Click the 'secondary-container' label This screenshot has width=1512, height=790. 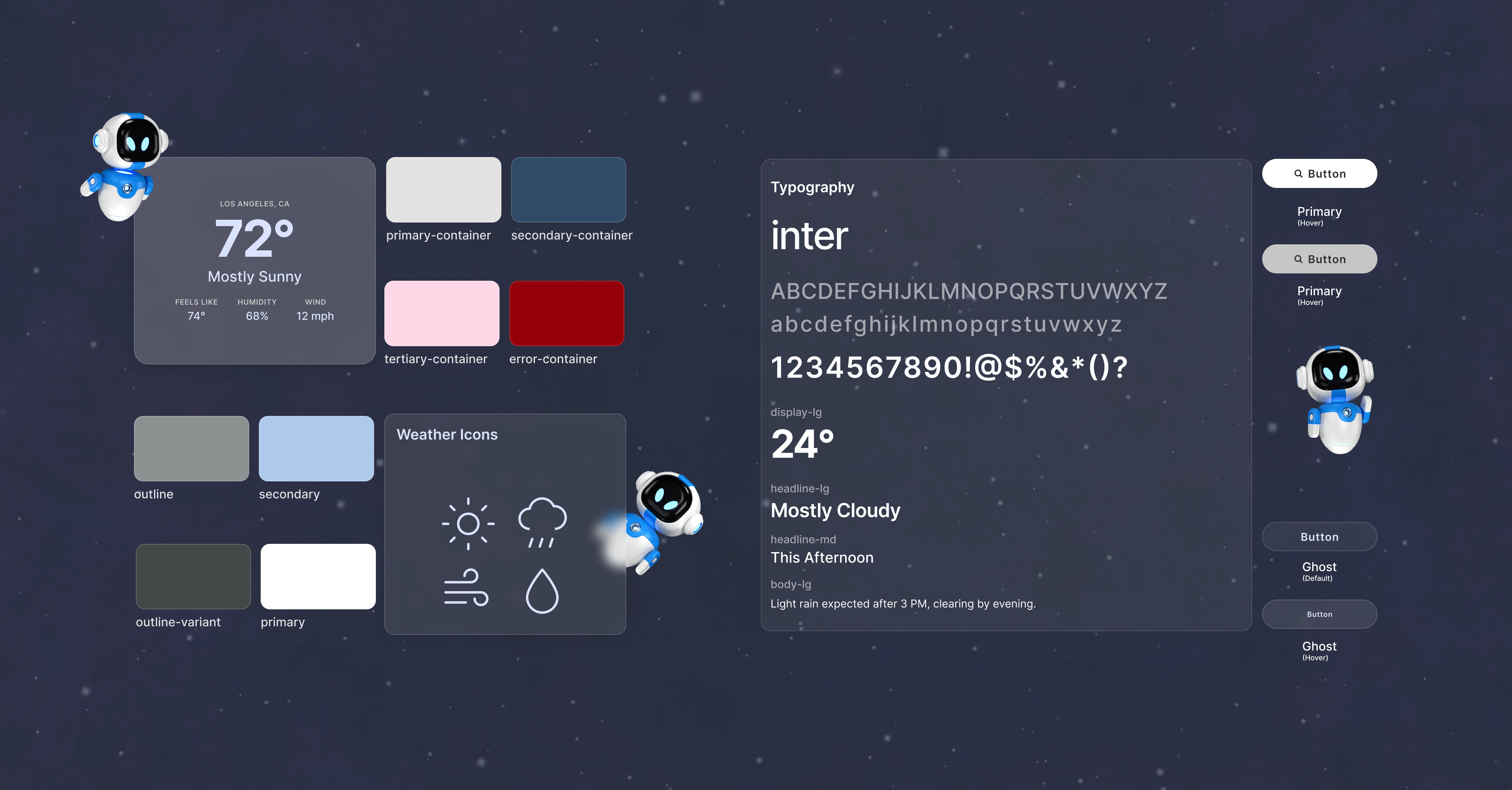click(x=572, y=235)
